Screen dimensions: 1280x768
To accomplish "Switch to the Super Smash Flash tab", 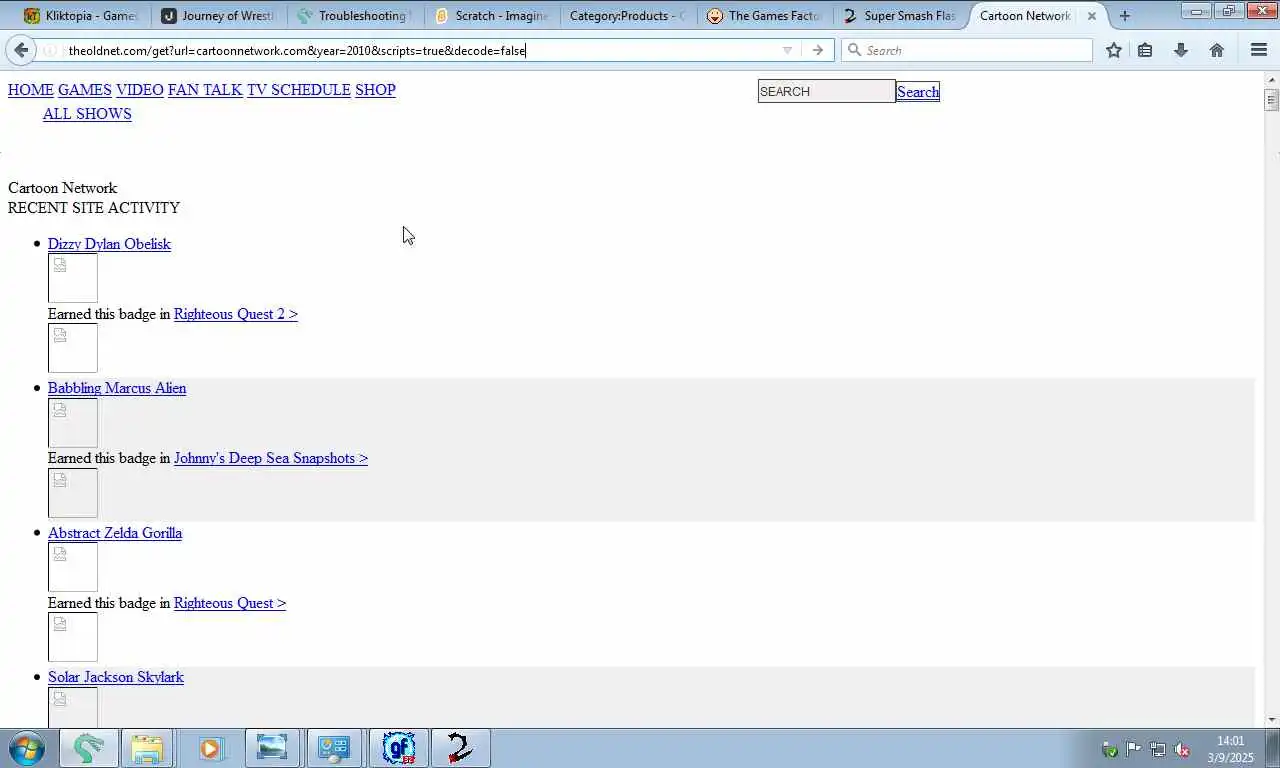I will click(902, 16).
